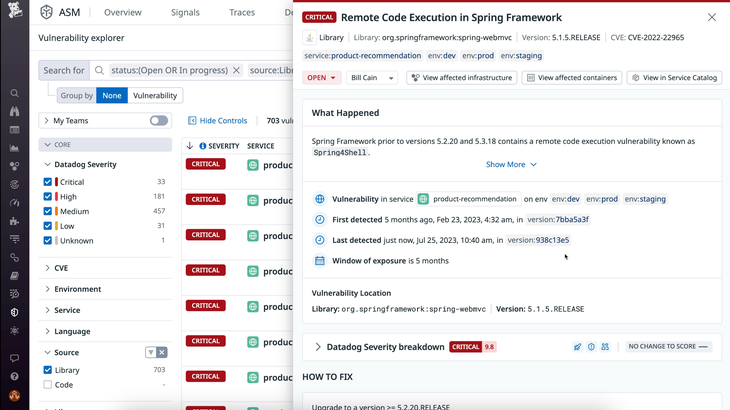Click the product-recommendation service chip
Viewport: 730px width, 410px height.
tap(469, 199)
